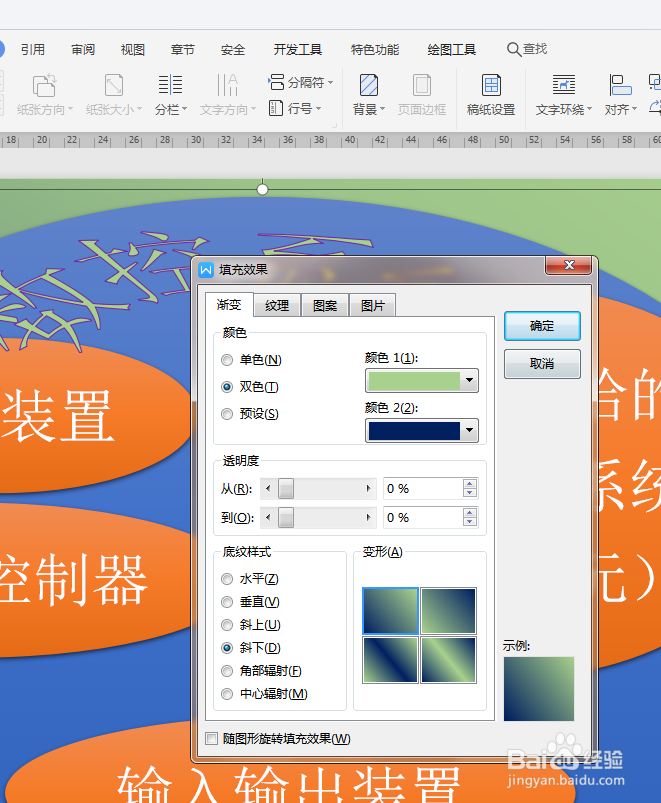Open the 分隔符 breaks tool
661x803 pixels.
300,82
